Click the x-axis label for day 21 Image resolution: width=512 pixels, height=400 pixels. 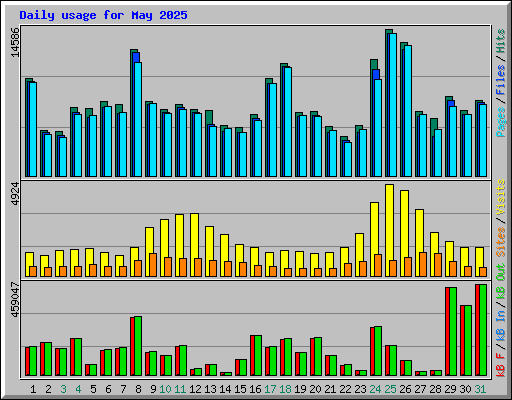click(330, 389)
